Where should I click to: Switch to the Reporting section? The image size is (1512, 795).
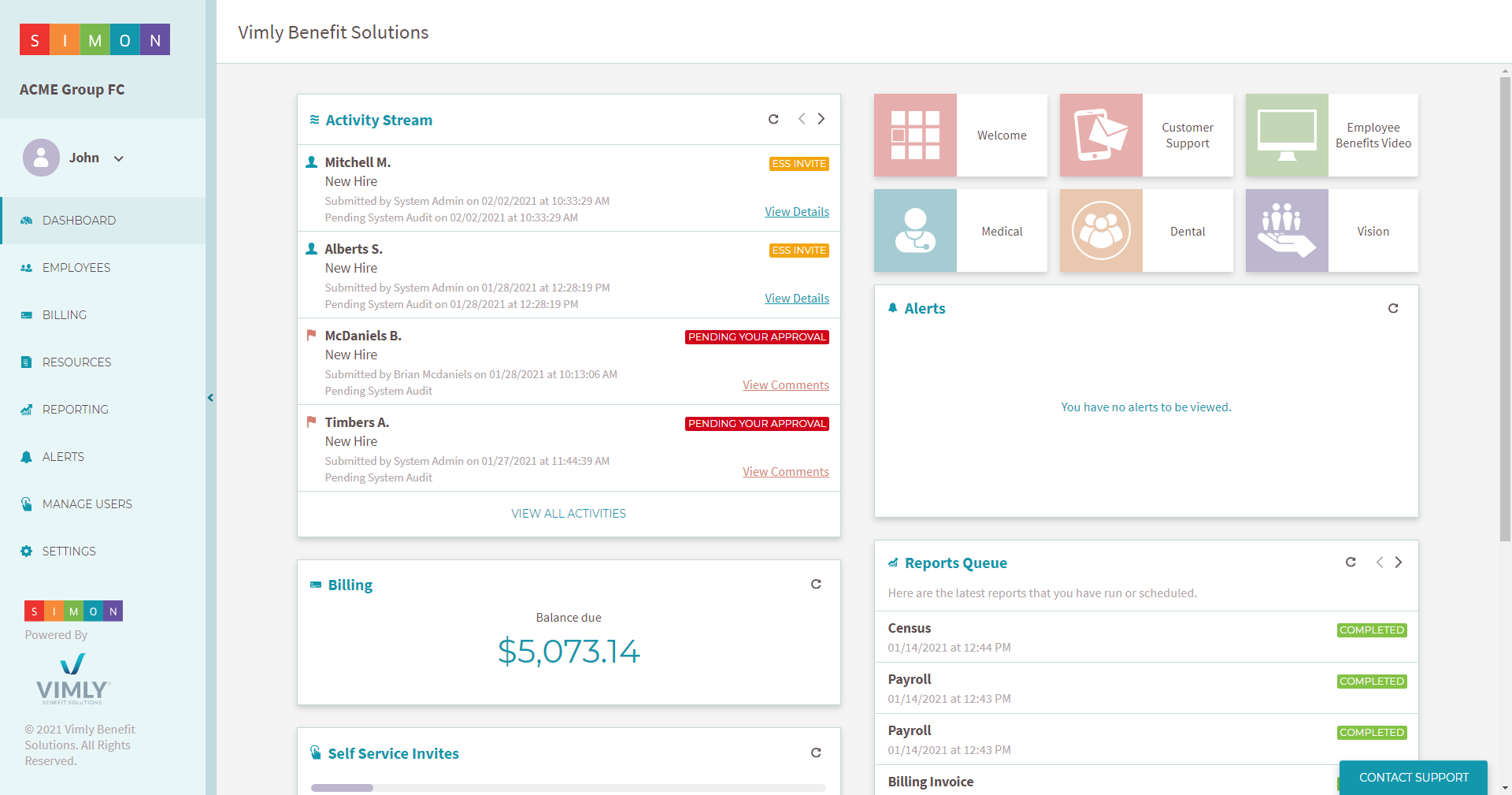[x=76, y=409]
